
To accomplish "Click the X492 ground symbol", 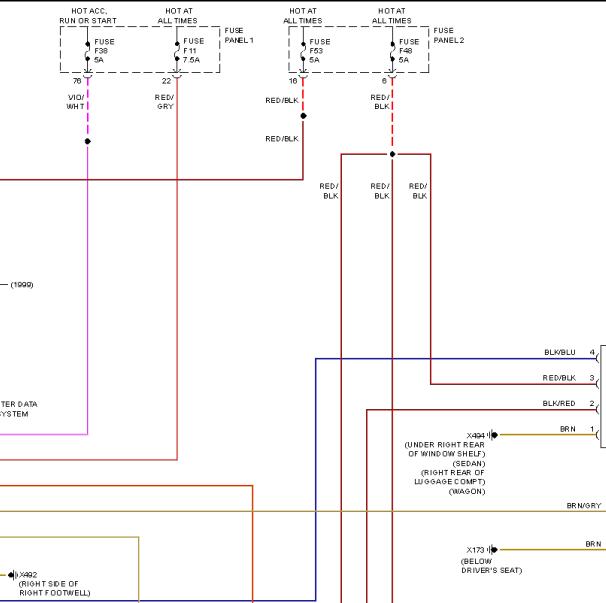I will point(13,575).
